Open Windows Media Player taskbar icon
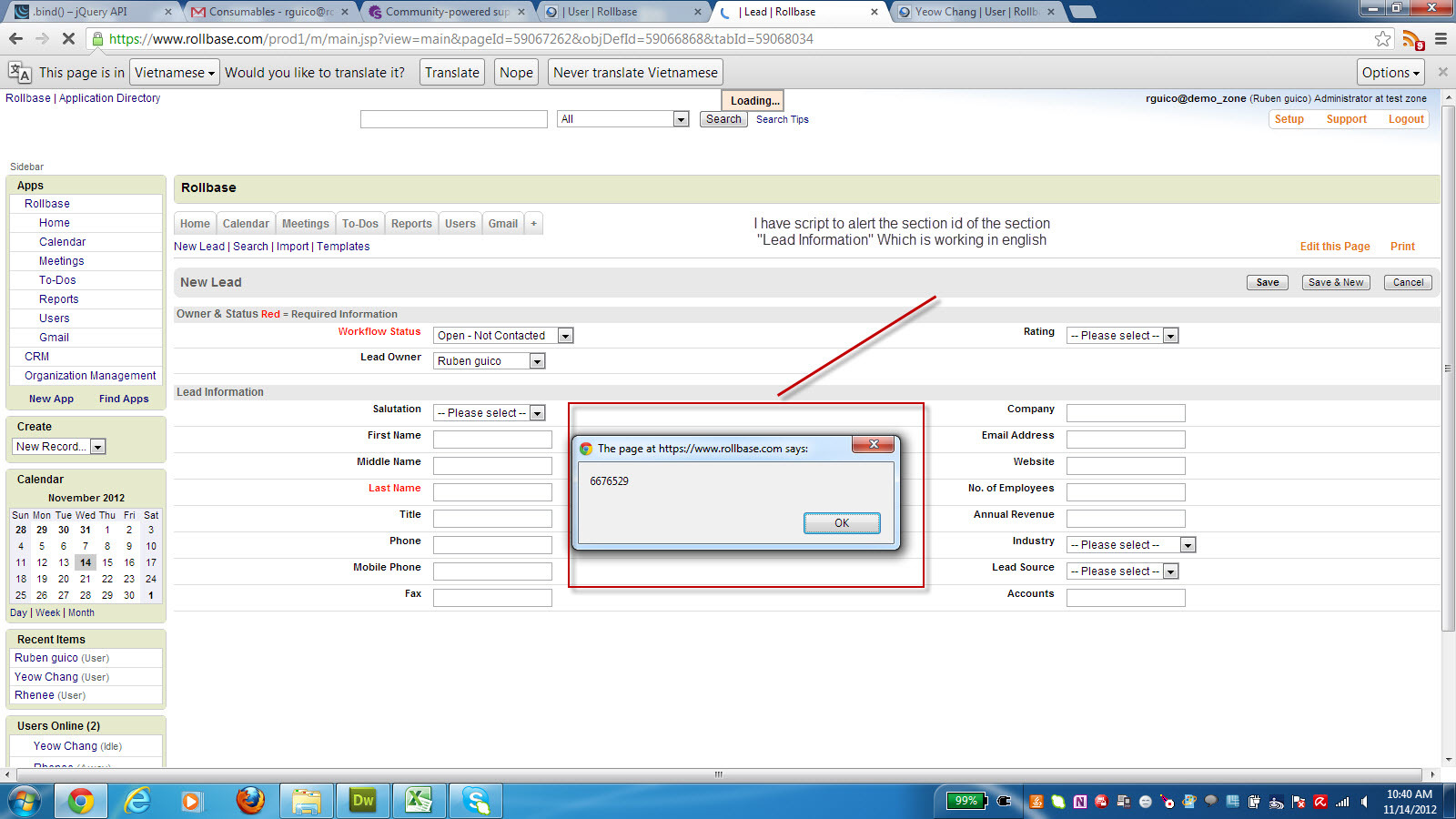Screen dimensions: 1456x819 point(191,801)
